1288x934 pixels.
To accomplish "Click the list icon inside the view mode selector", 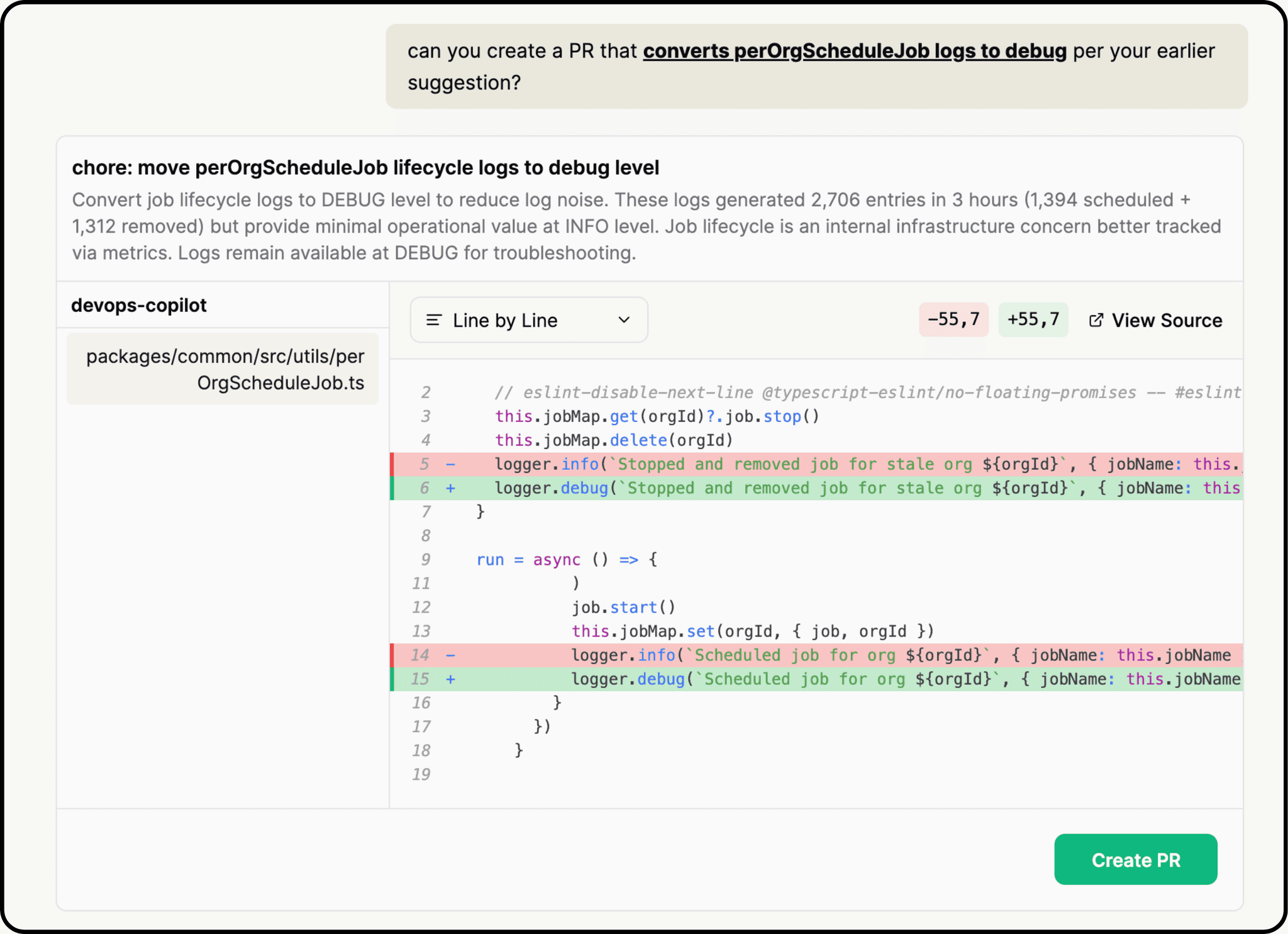I will click(x=433, y=320).
